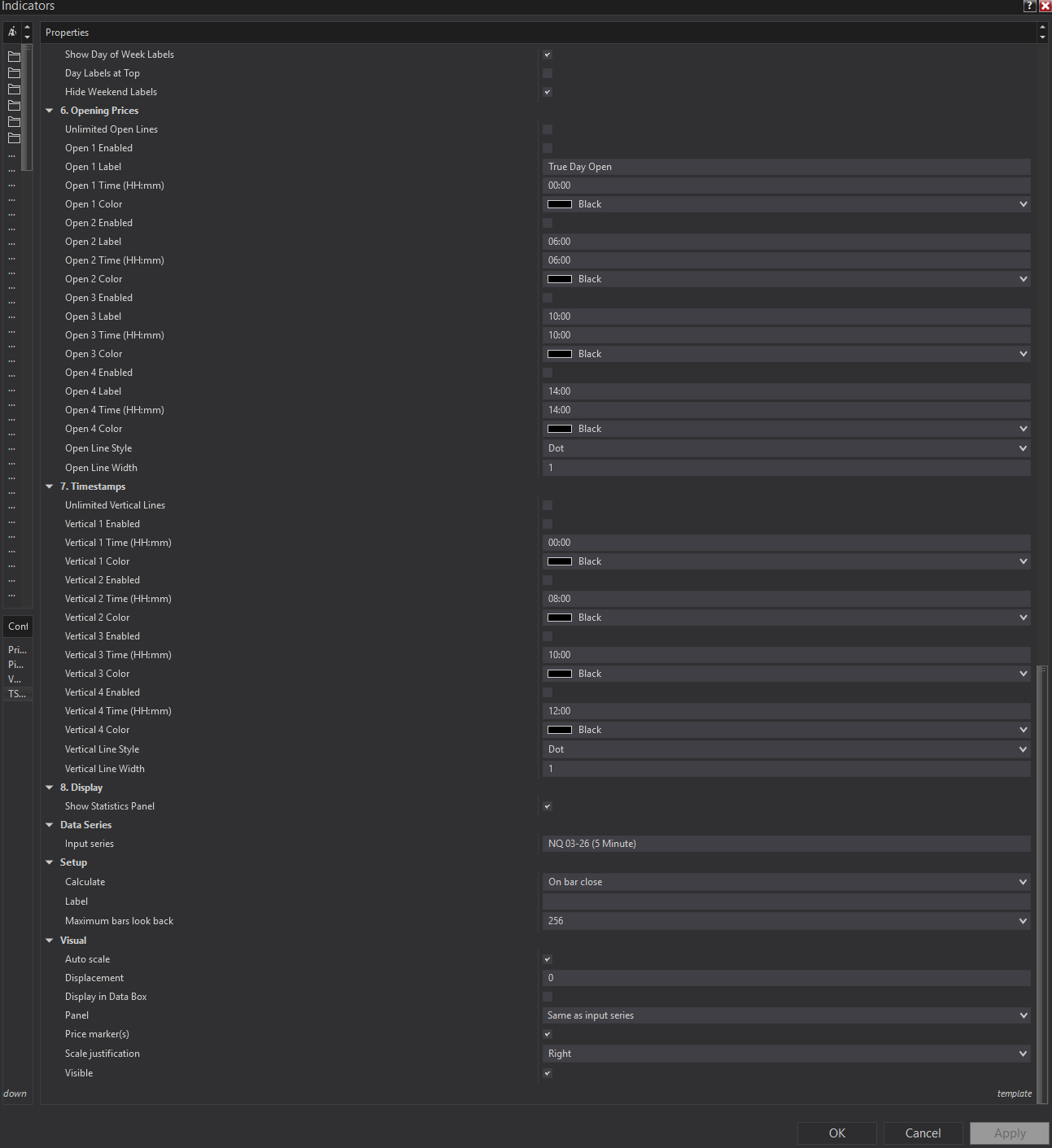This screenshot has width=1052, height=1148.
Task: Collapse the 6. Opening Prices section
Action: coord(50,111)
